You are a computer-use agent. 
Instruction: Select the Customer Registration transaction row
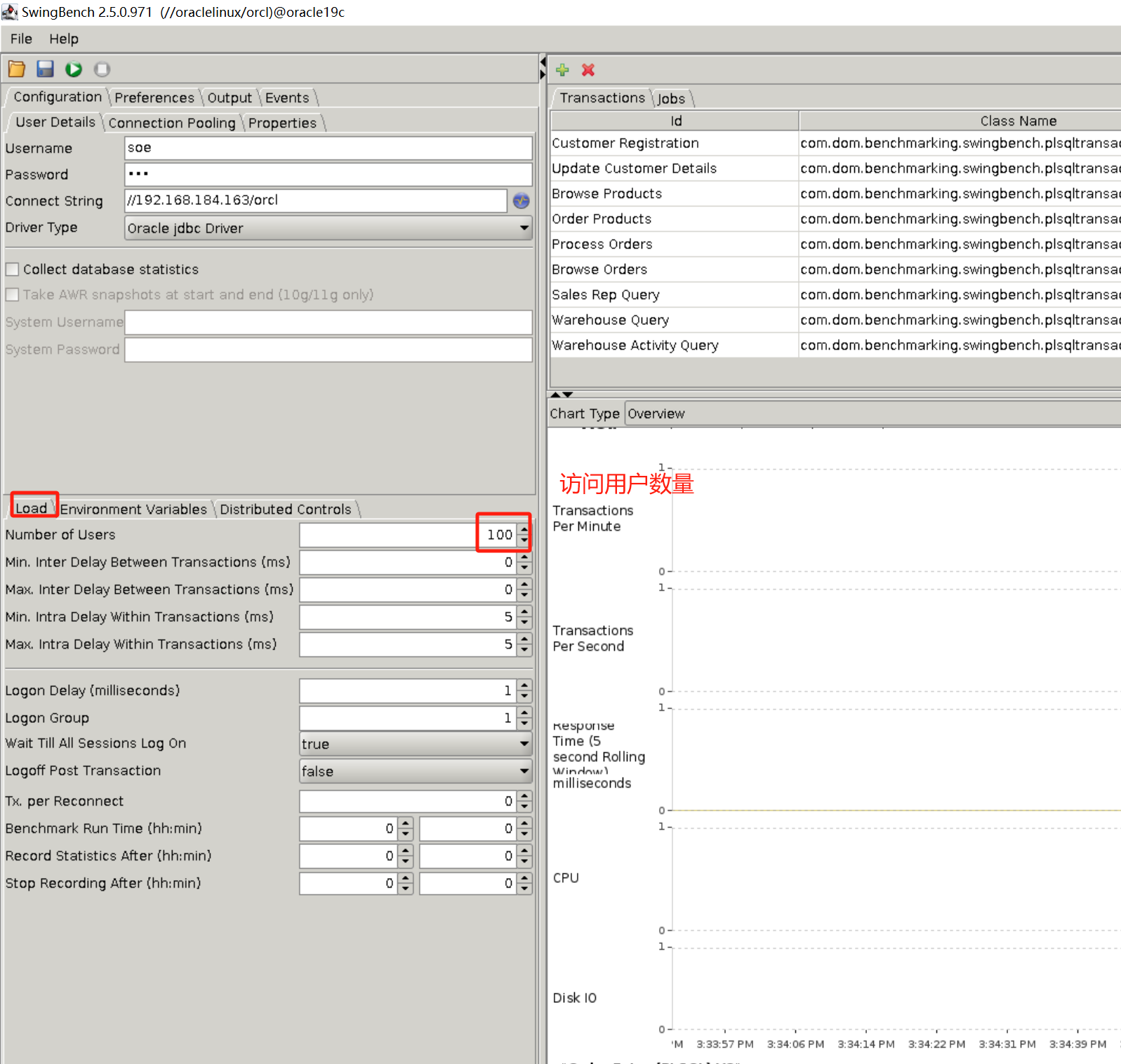[836, 143]
